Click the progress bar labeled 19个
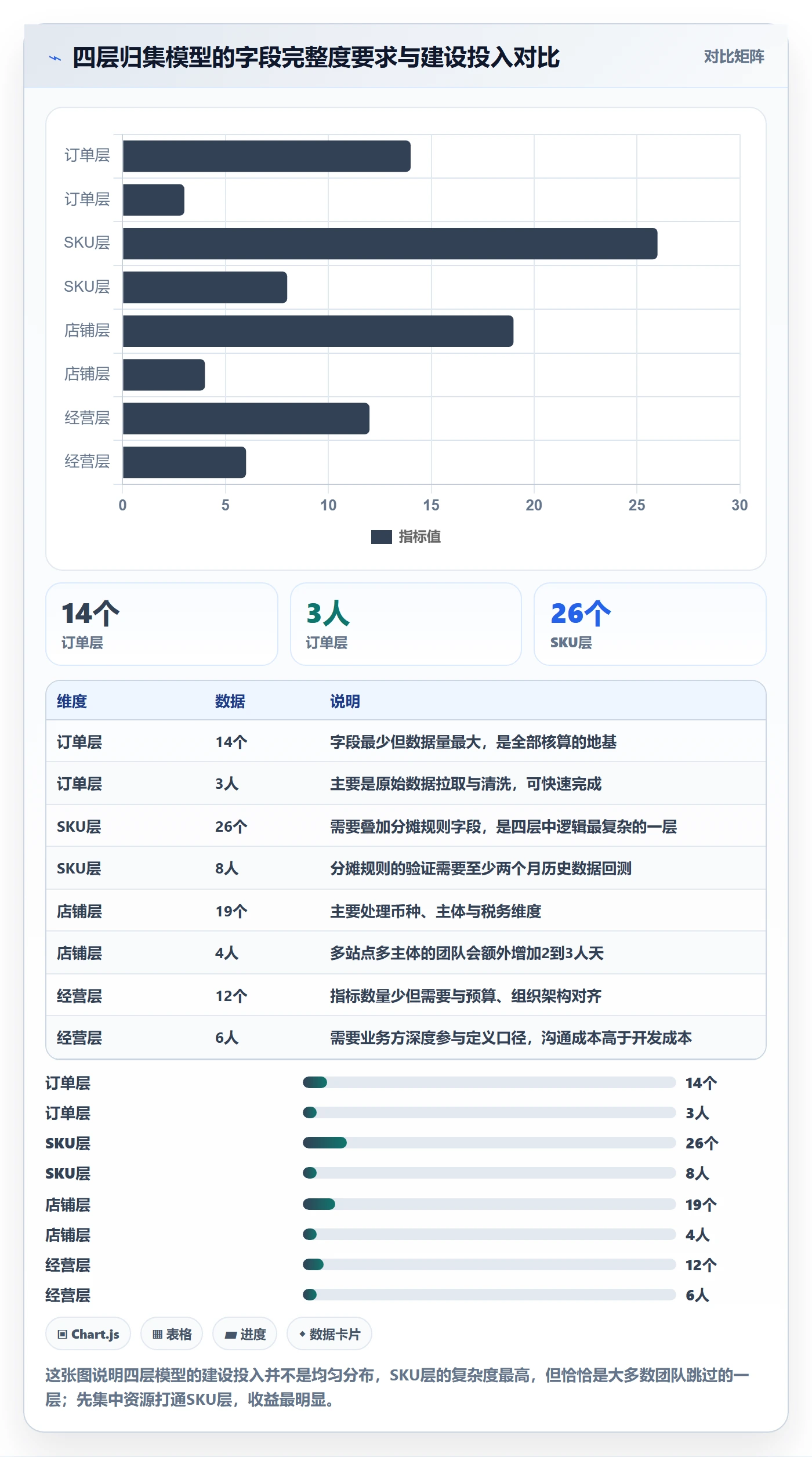 tap(489, 1204)
